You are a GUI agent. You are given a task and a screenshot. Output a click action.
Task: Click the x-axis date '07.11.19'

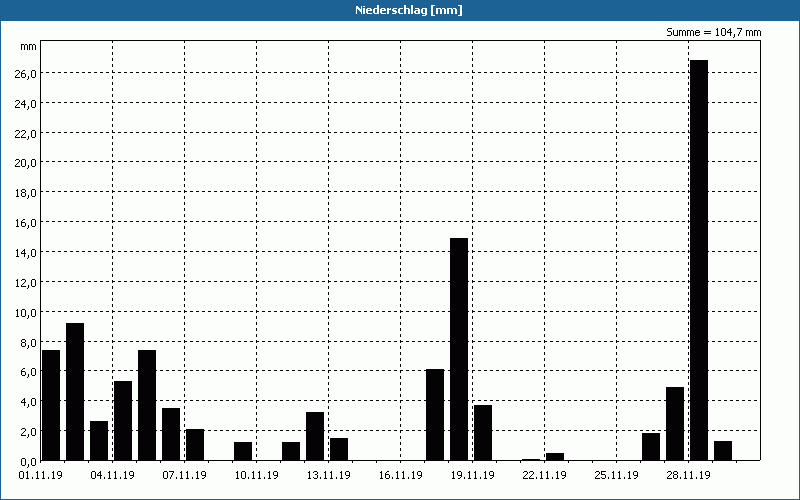coord(185,476)
